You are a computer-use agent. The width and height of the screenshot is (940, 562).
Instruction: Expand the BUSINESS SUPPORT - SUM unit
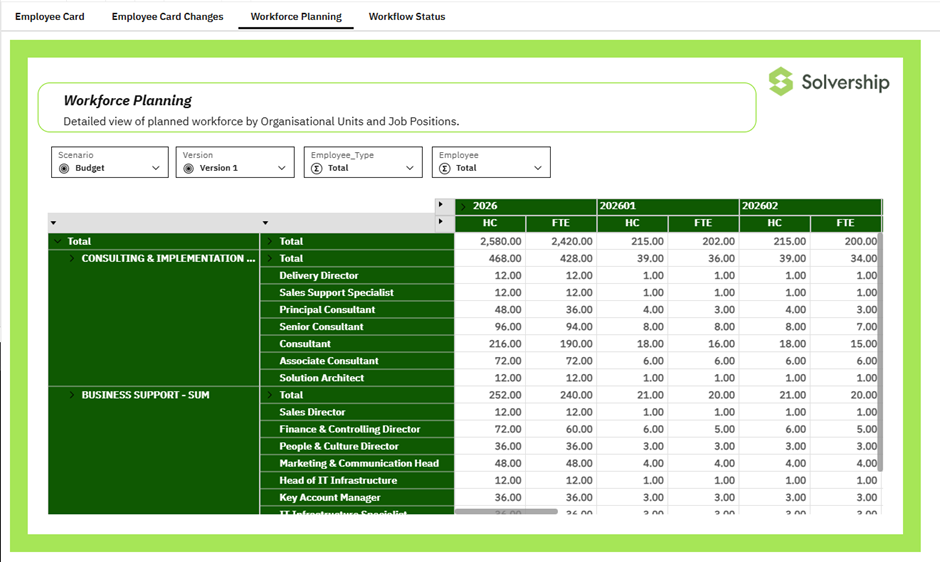point(71,395)
